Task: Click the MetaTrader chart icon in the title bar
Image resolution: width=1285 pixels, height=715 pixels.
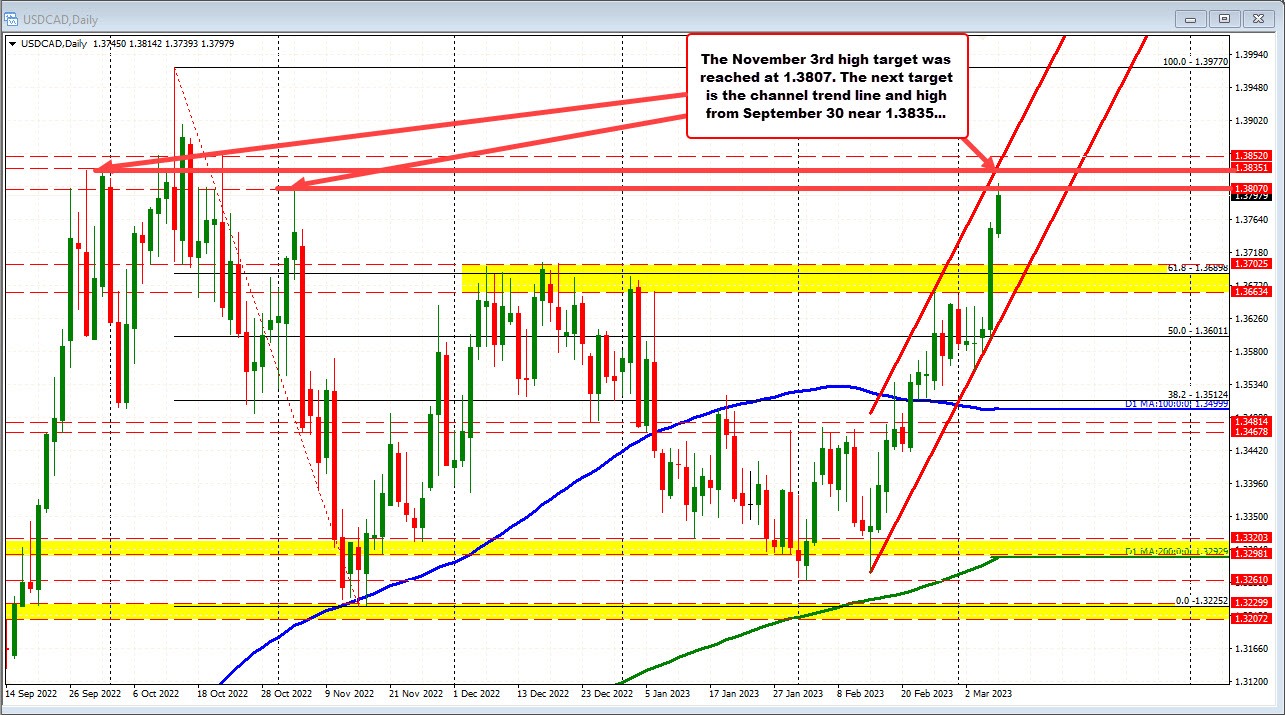Action: tap(12, 18)
